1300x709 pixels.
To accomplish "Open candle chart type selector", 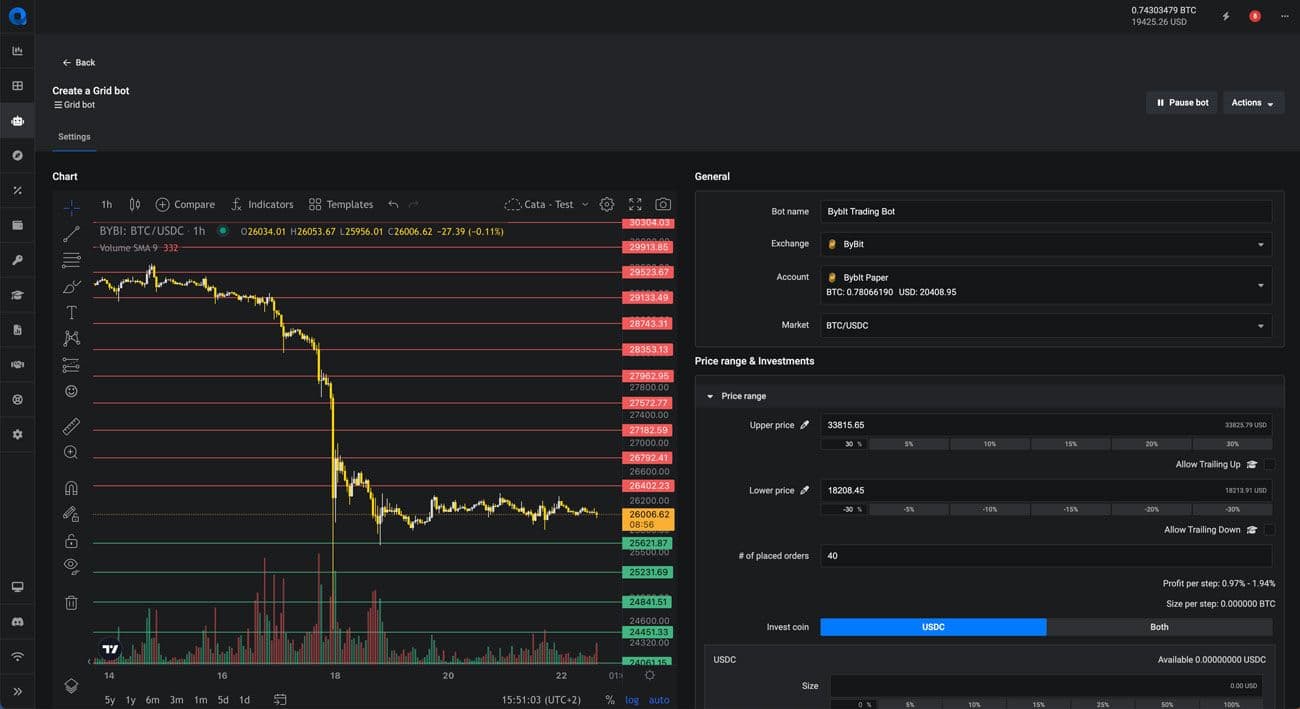I will pos(135,204).
